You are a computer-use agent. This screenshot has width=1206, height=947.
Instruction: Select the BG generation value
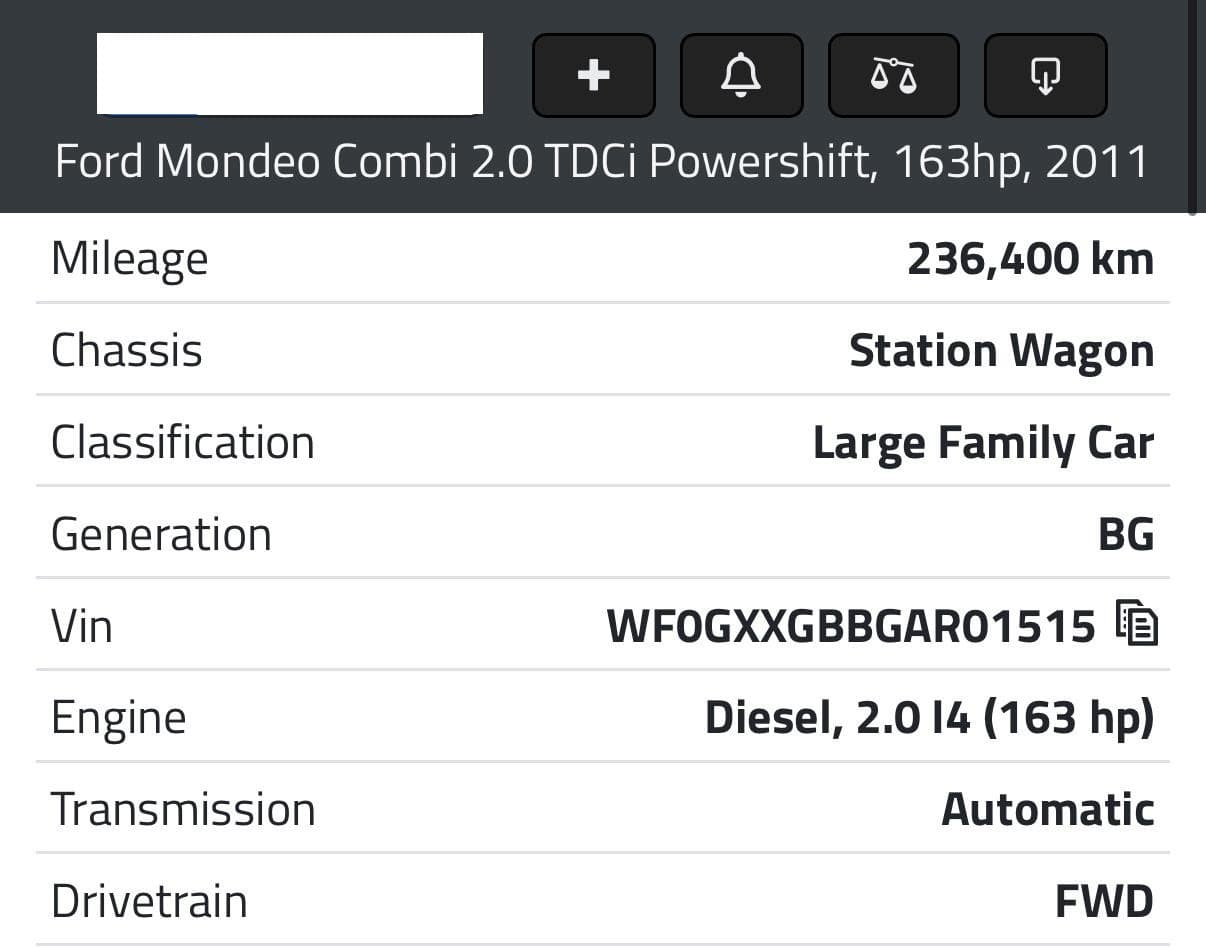[x=1126, y=535]
